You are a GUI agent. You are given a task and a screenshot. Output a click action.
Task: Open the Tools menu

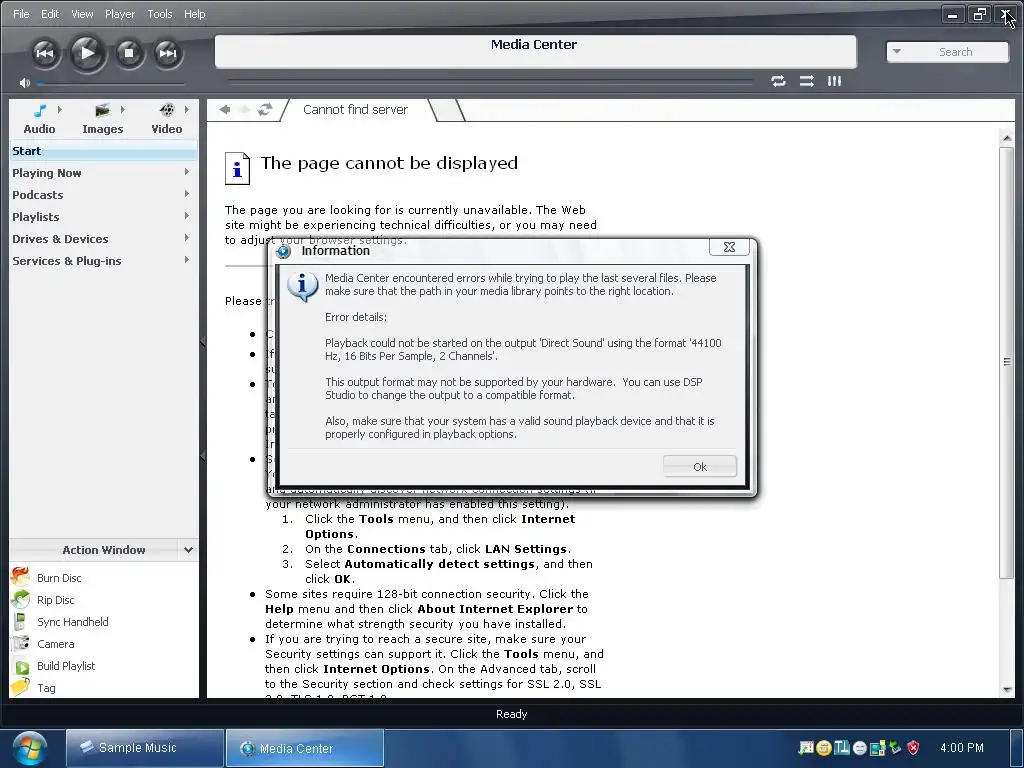pyautogui.click(x=159, y=14)
